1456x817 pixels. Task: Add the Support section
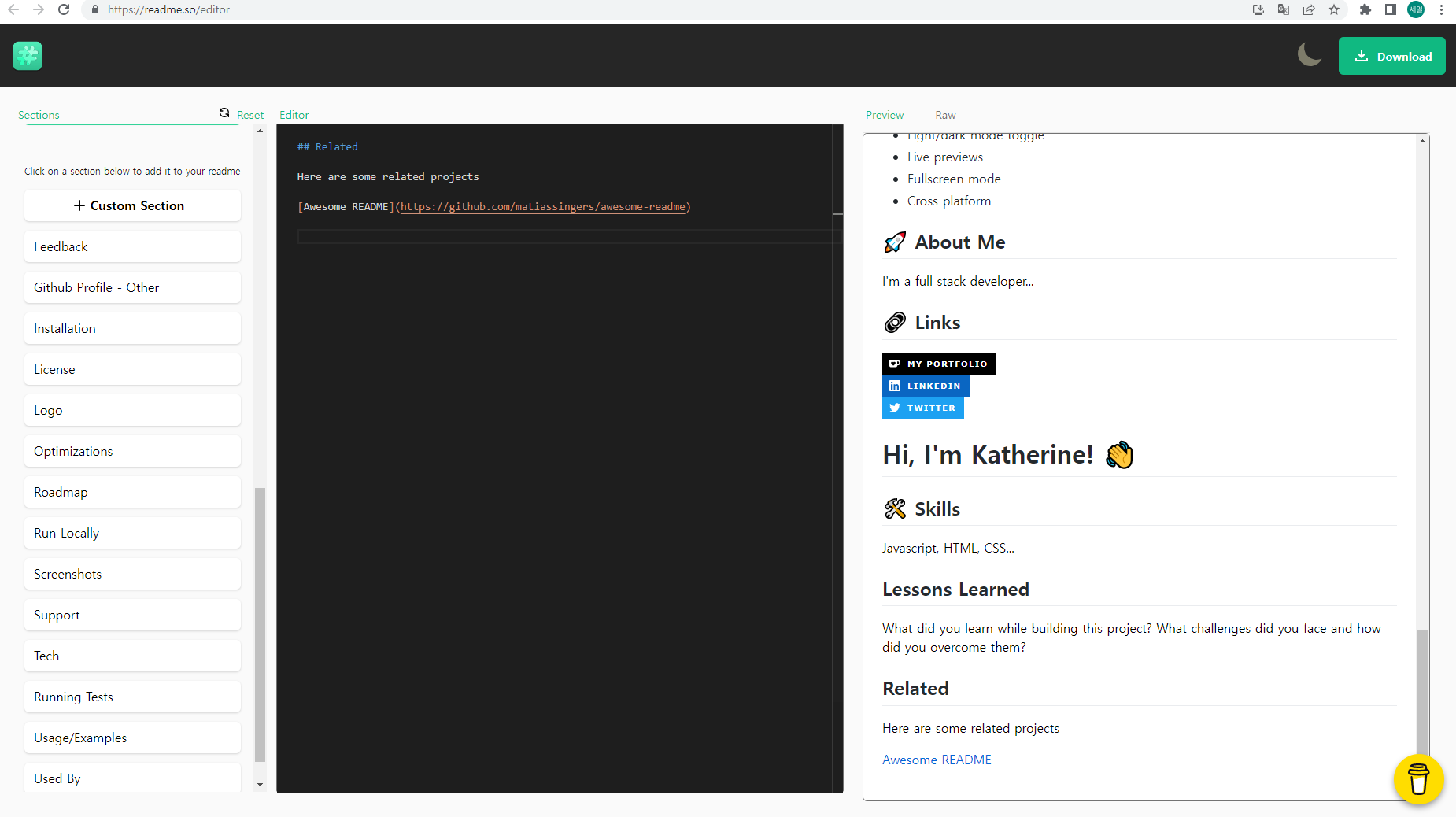pos(132,615)
